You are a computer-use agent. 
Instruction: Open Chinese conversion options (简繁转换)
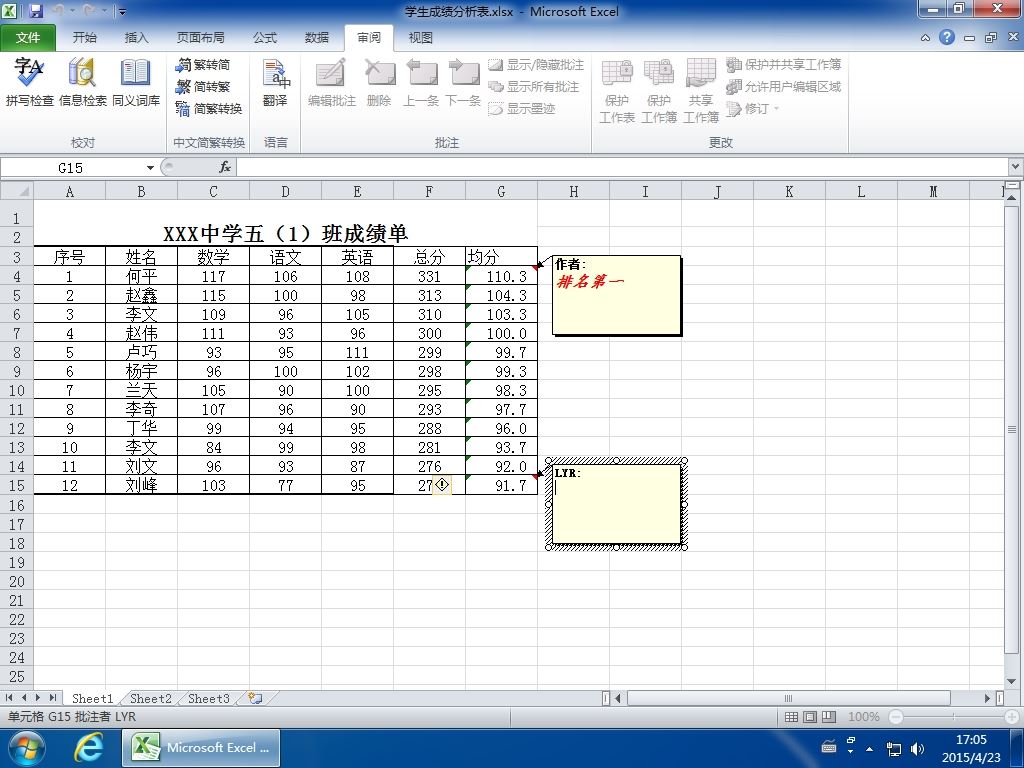pyautogui.click(x=209, y=108)
